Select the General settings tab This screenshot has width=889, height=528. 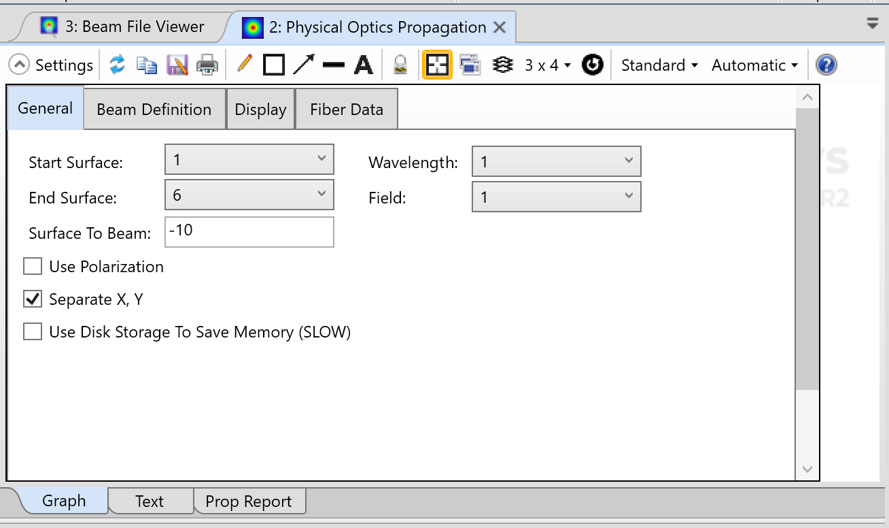(x=45, y=108)
